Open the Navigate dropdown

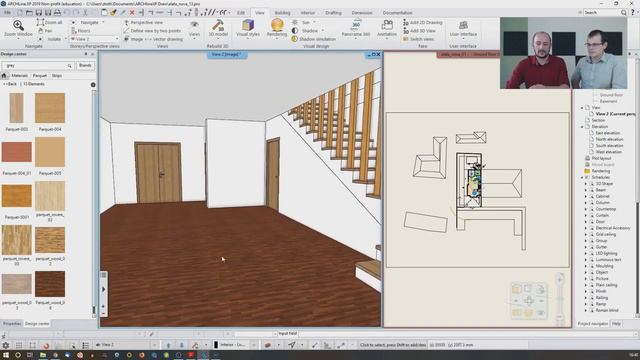[x=89, y=22]
